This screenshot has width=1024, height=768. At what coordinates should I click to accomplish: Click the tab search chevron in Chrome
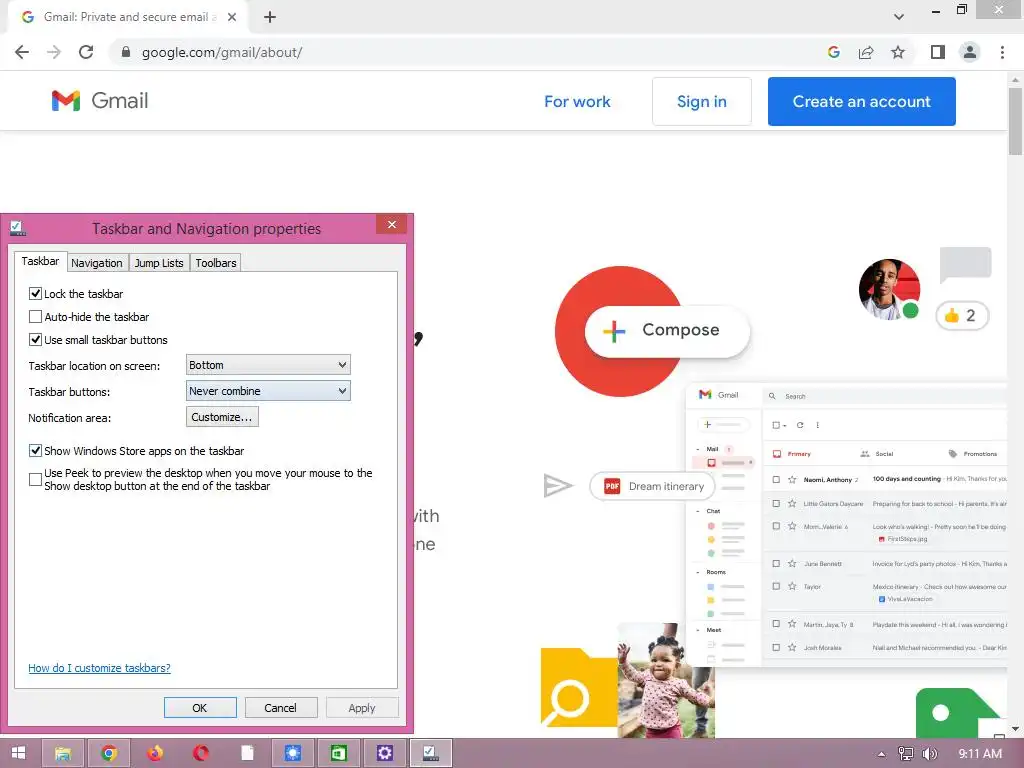click(899, 17)
